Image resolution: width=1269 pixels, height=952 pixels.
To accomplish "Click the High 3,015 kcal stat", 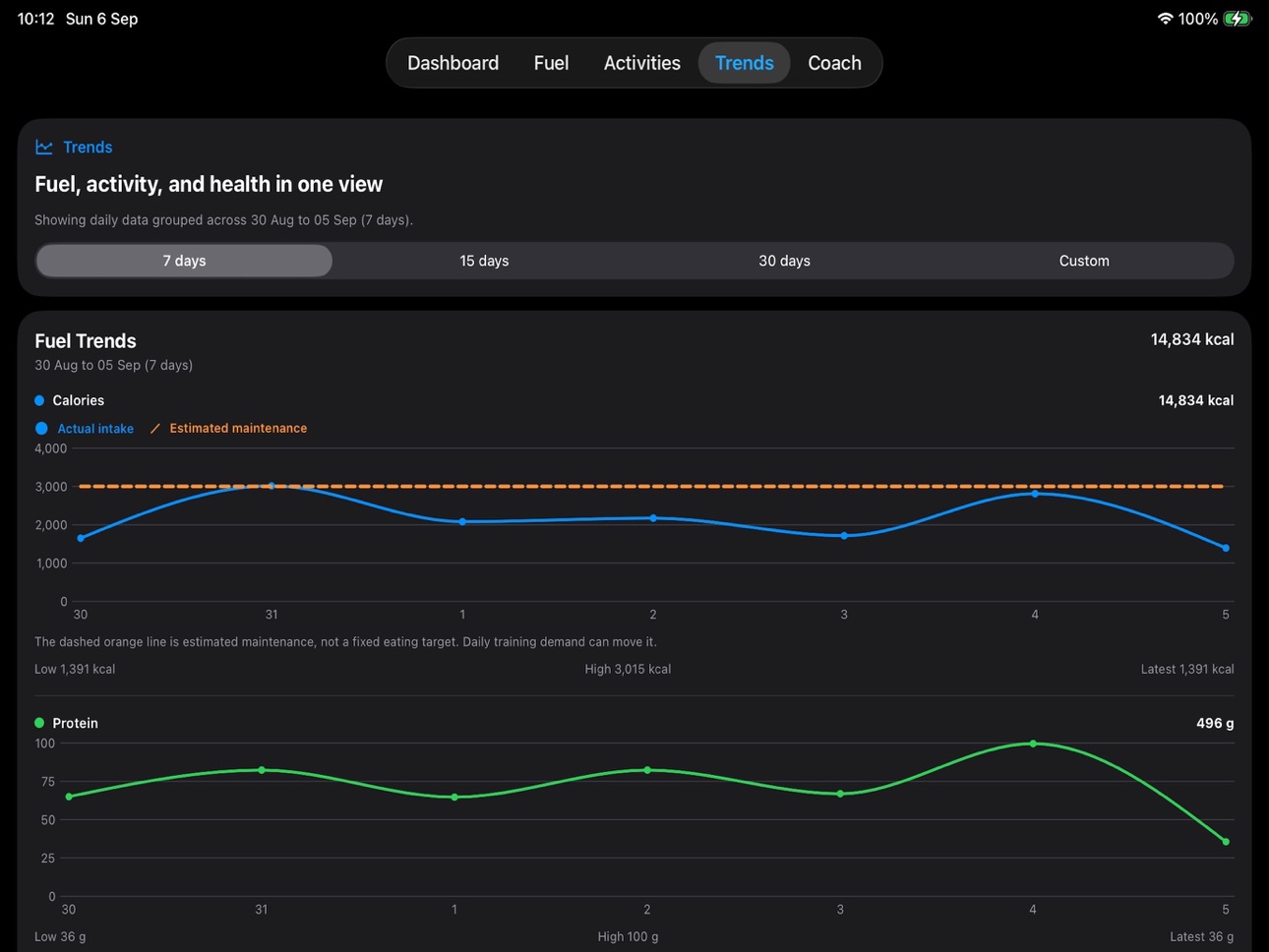I will click(x=628, y=669).
